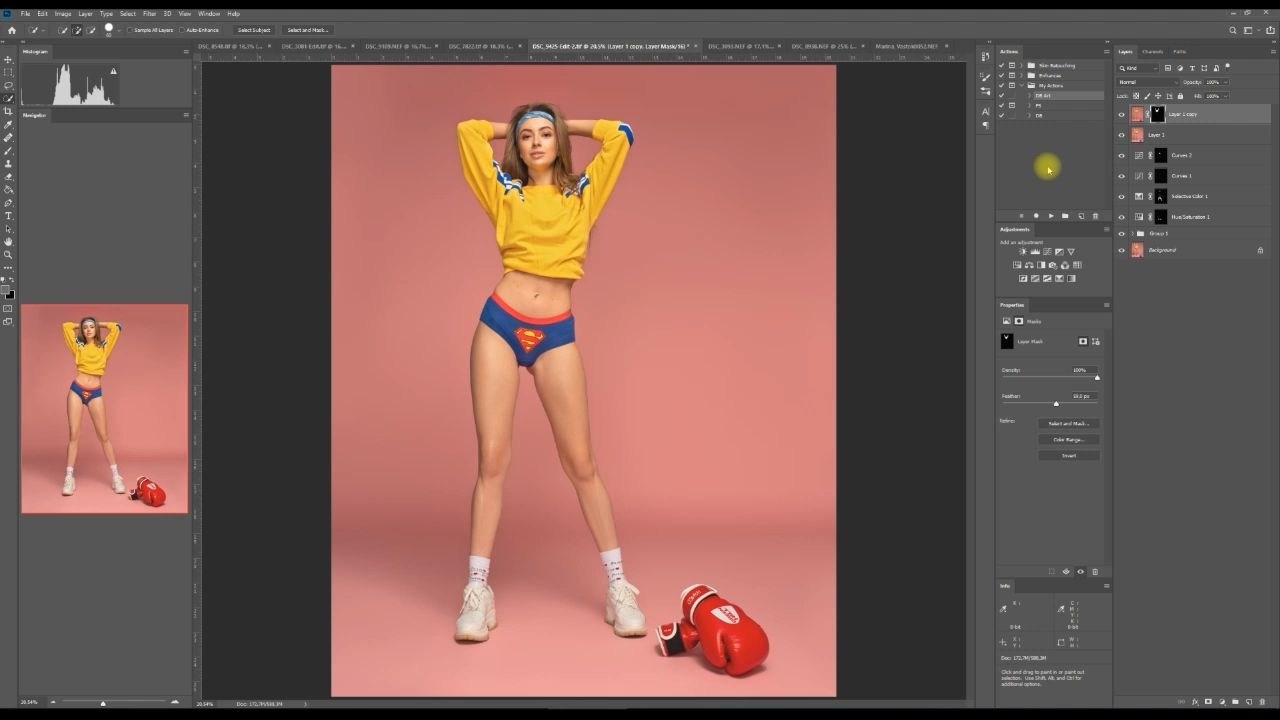Click the Color Range button
1280x720 pixels.
tap(1068, 440)
